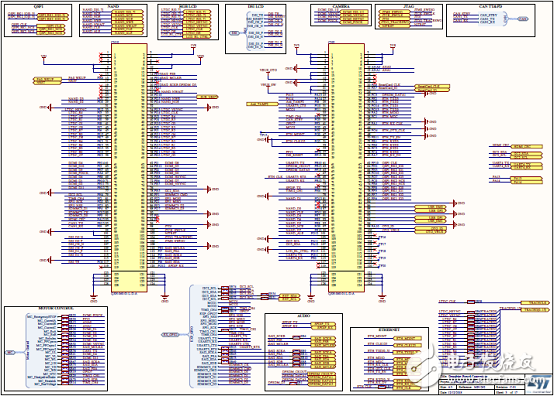Click the ST logo in title block
554x396 pixels.
coord(538,383)
